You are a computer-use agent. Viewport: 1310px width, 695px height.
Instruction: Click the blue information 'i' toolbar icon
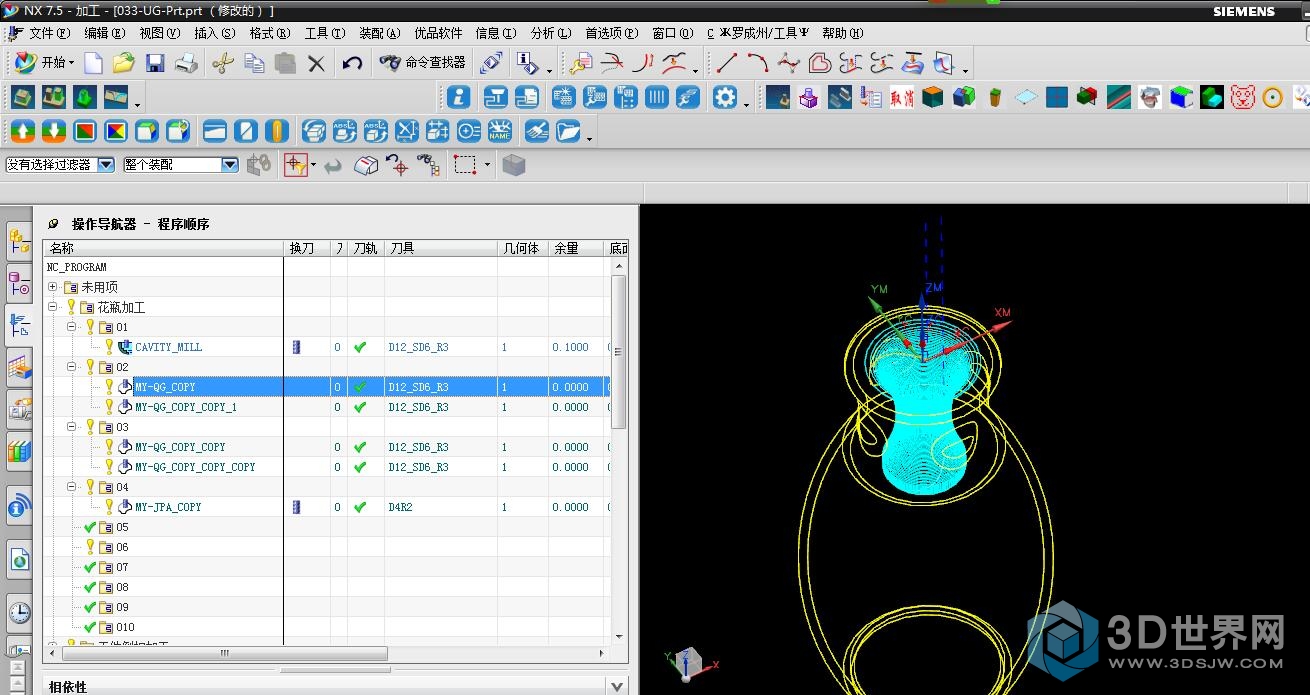click(x=459, y=97)
